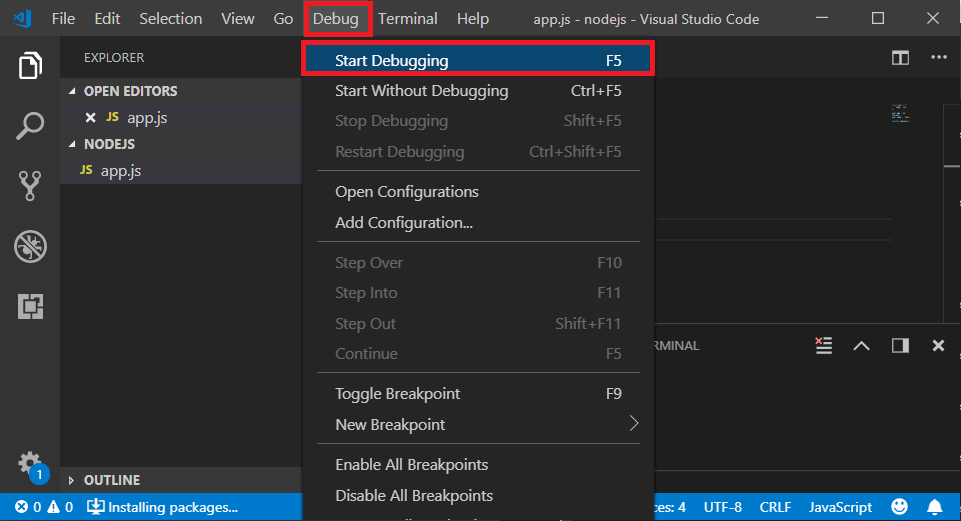
Task: Click the JavaScript language mode
Action: 840,507
